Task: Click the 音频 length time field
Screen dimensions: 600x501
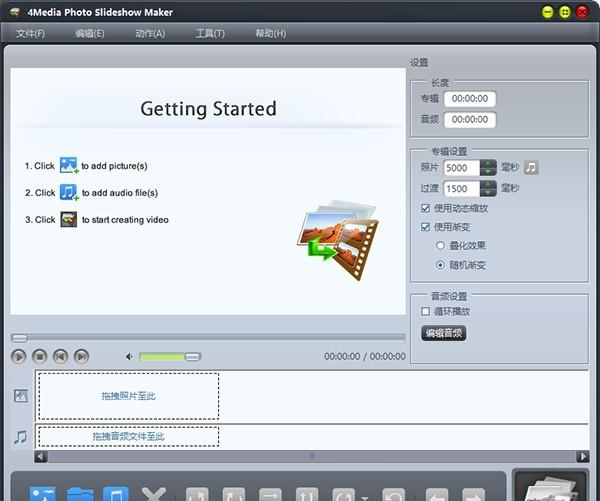Action: point(470,119)
